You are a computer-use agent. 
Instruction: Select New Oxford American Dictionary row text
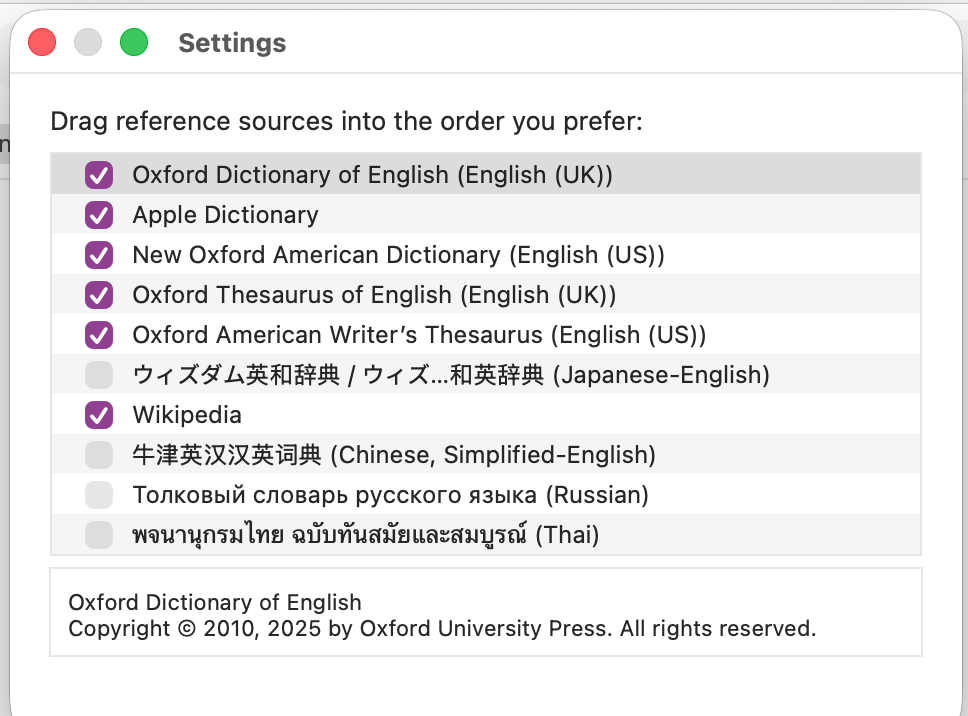click(x=398, y=255)
